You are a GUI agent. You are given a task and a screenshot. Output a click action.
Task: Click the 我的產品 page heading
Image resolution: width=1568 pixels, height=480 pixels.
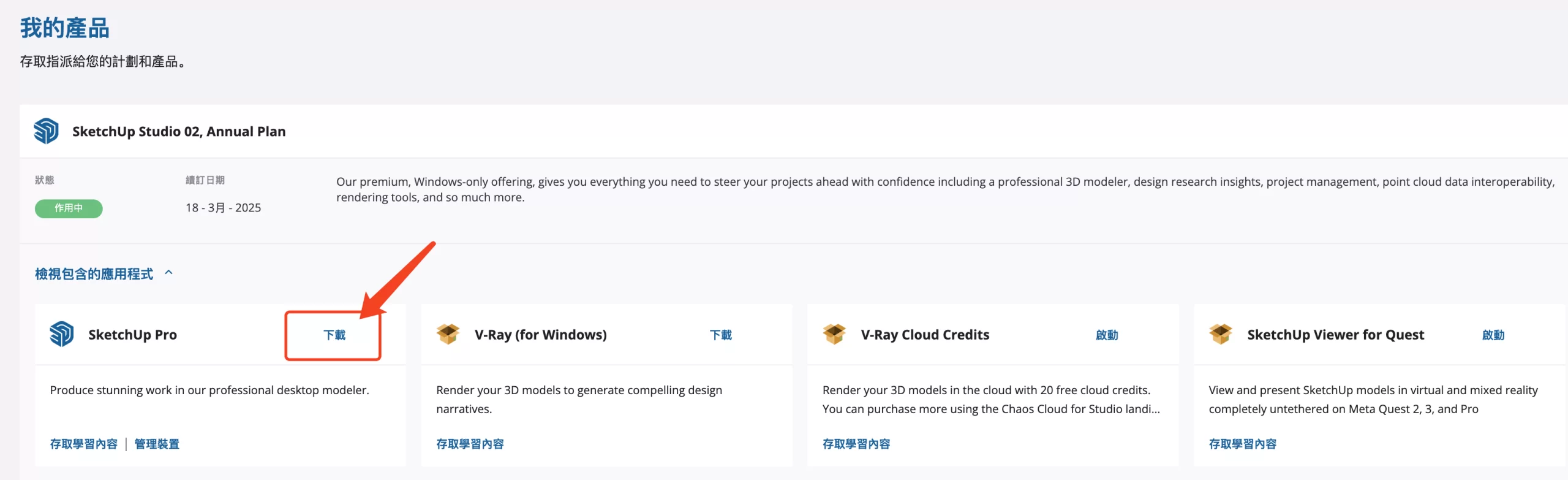click(65, 28)
